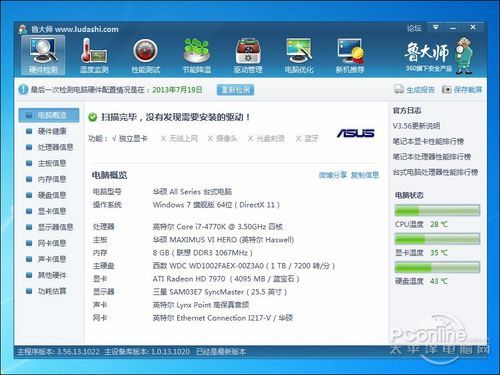This screenshot has width=500, height=375.
Task: Open 笔记本显卡性能排行榜 ranking link
Action: pos(428,141)
